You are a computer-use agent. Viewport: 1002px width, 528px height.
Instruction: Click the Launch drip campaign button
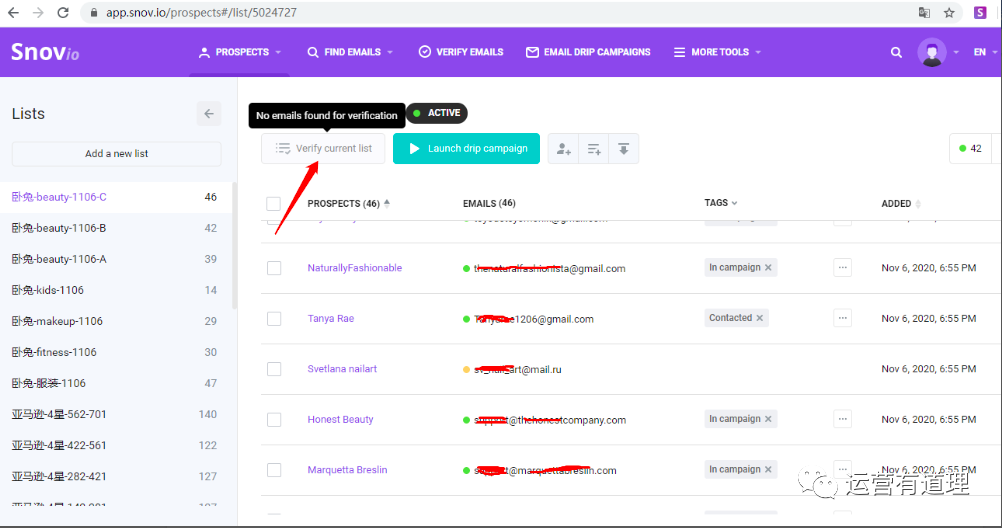tap(466, 149)
